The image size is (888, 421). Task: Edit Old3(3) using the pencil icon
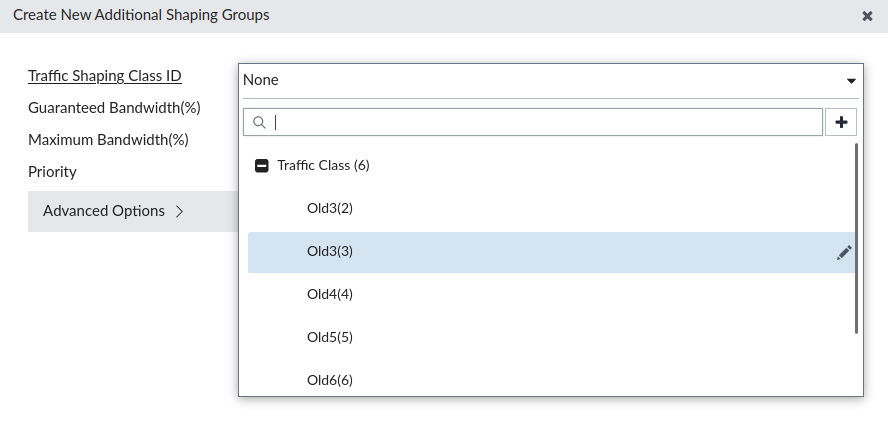pos(844,253)
